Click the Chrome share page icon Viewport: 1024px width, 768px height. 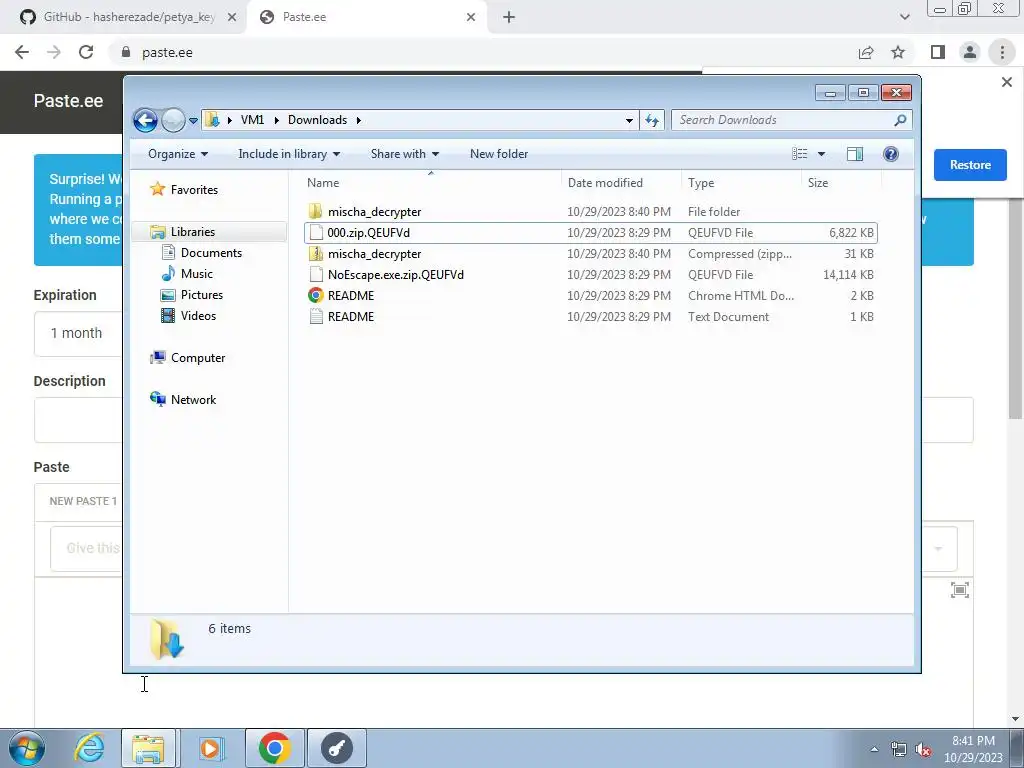pos(866,52)
